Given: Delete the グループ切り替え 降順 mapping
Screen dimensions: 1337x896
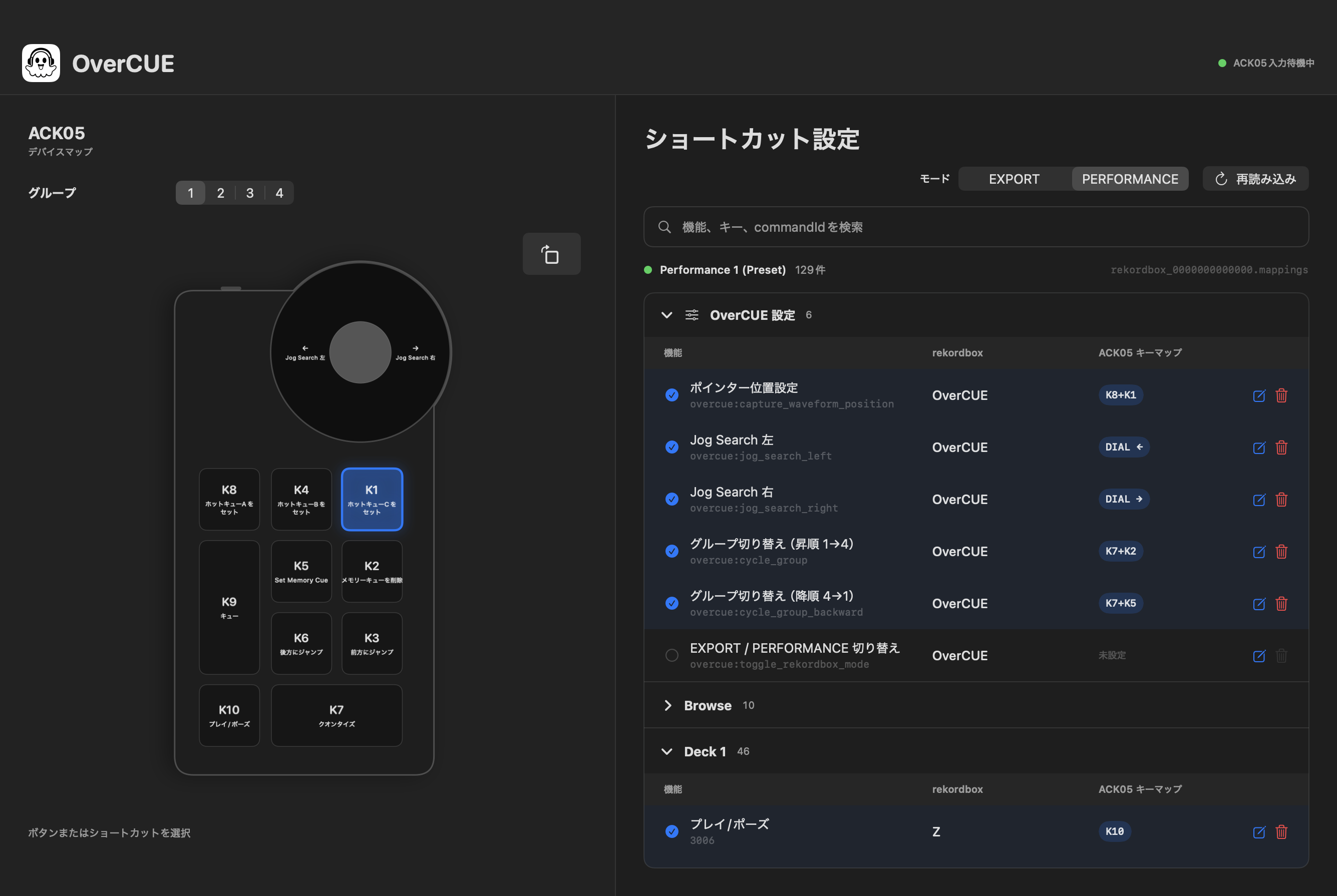Looking at the screenshot, I should [1281, 604].
